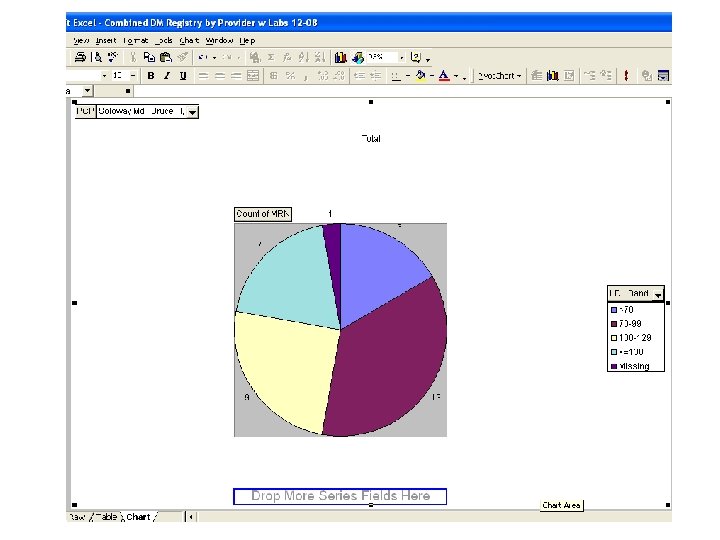Open the PCP page field dropdown arrow
720x540 pixels.
[x=193, y=112]
